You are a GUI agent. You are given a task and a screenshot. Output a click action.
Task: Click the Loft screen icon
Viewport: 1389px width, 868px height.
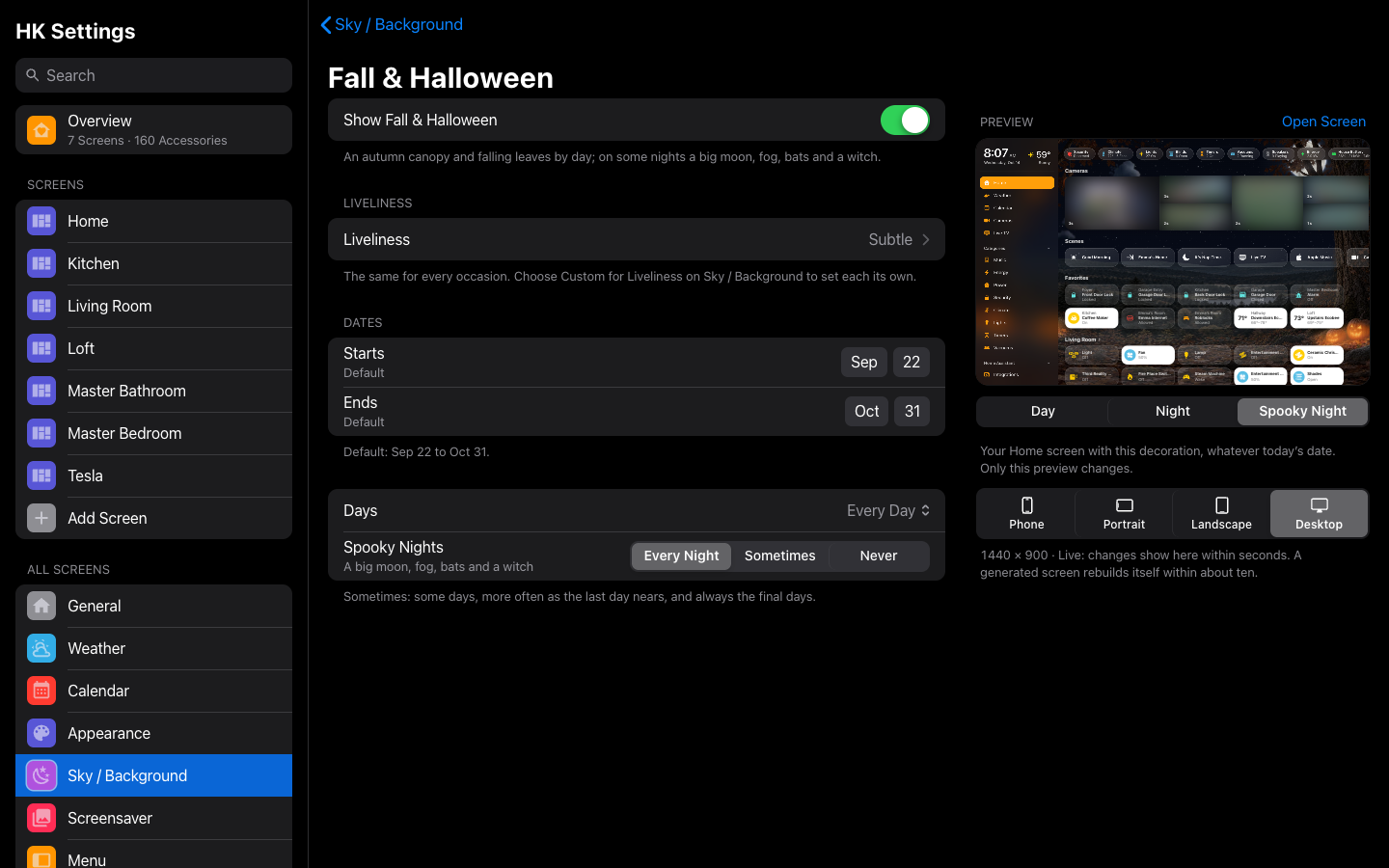click(x=41, y=348)
